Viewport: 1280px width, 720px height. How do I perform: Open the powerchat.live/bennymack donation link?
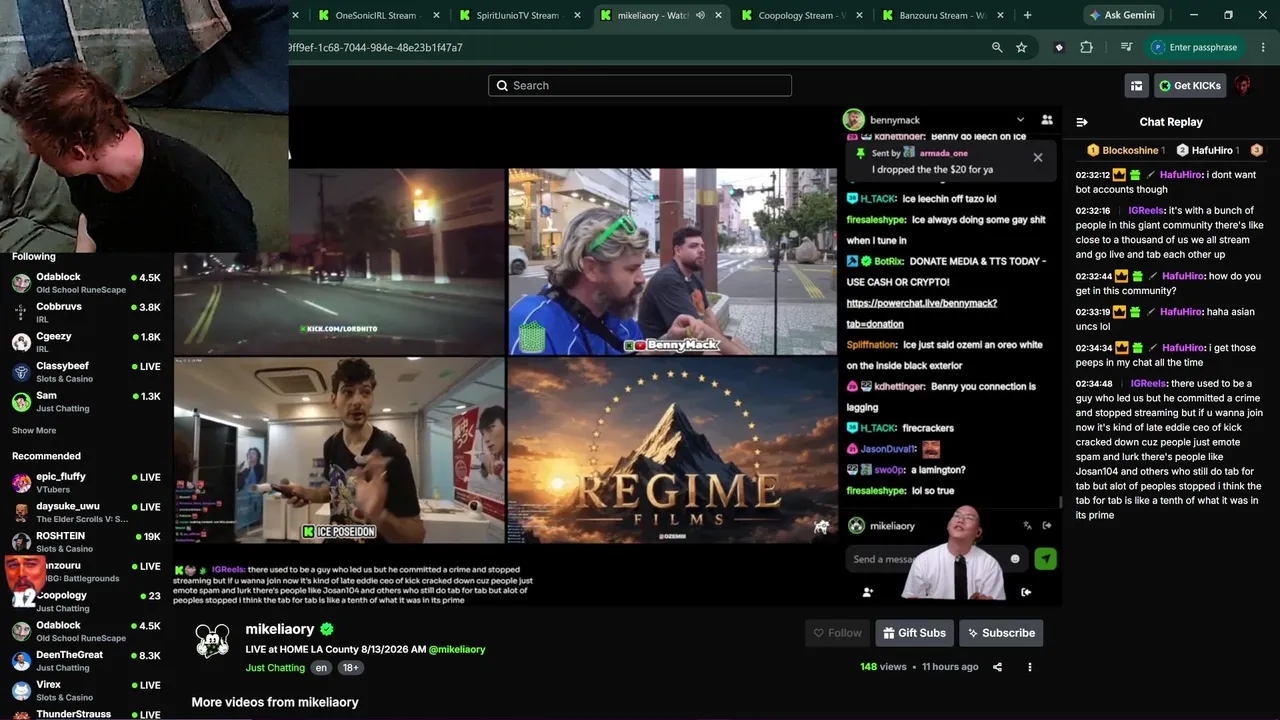922,313
